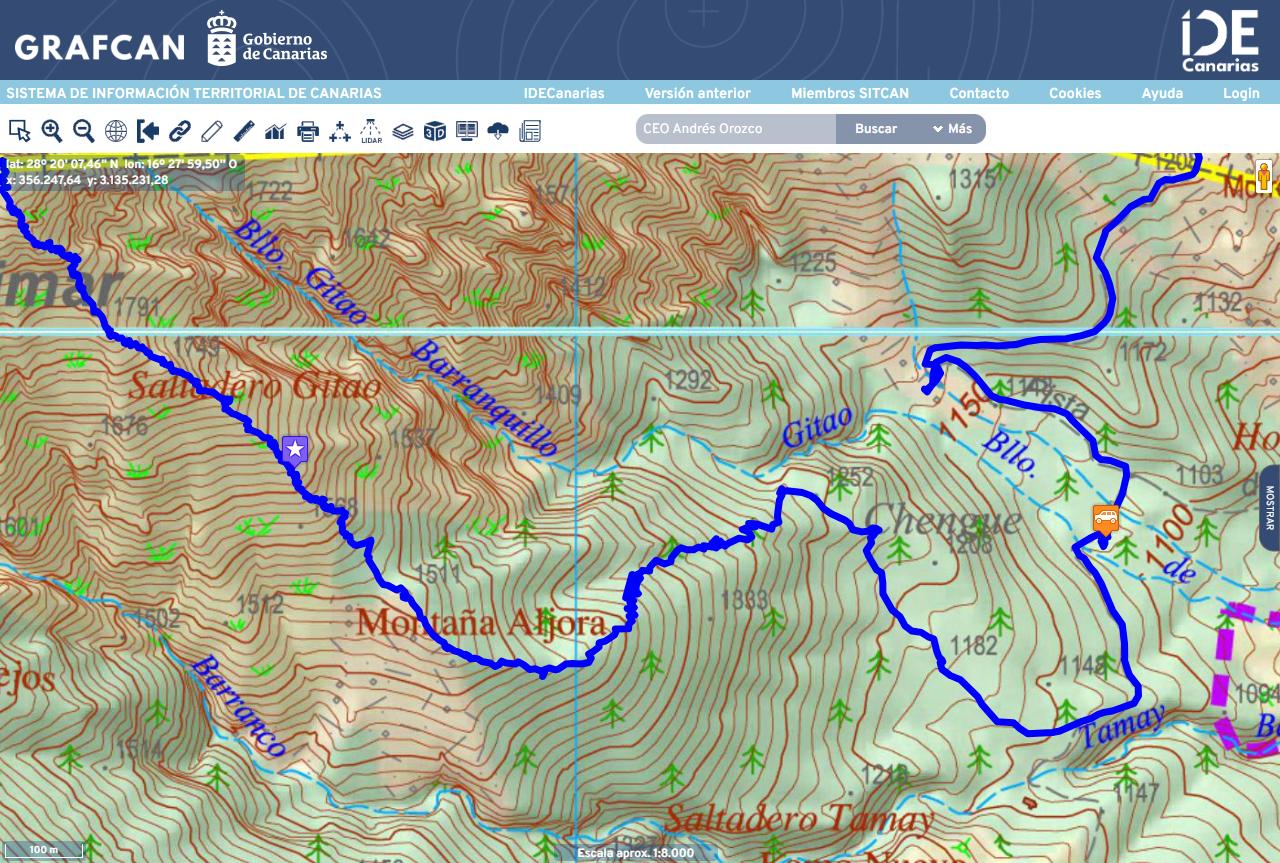1280x863 pixels.
Task: Activate the zoom out tool
Action: 84,130
